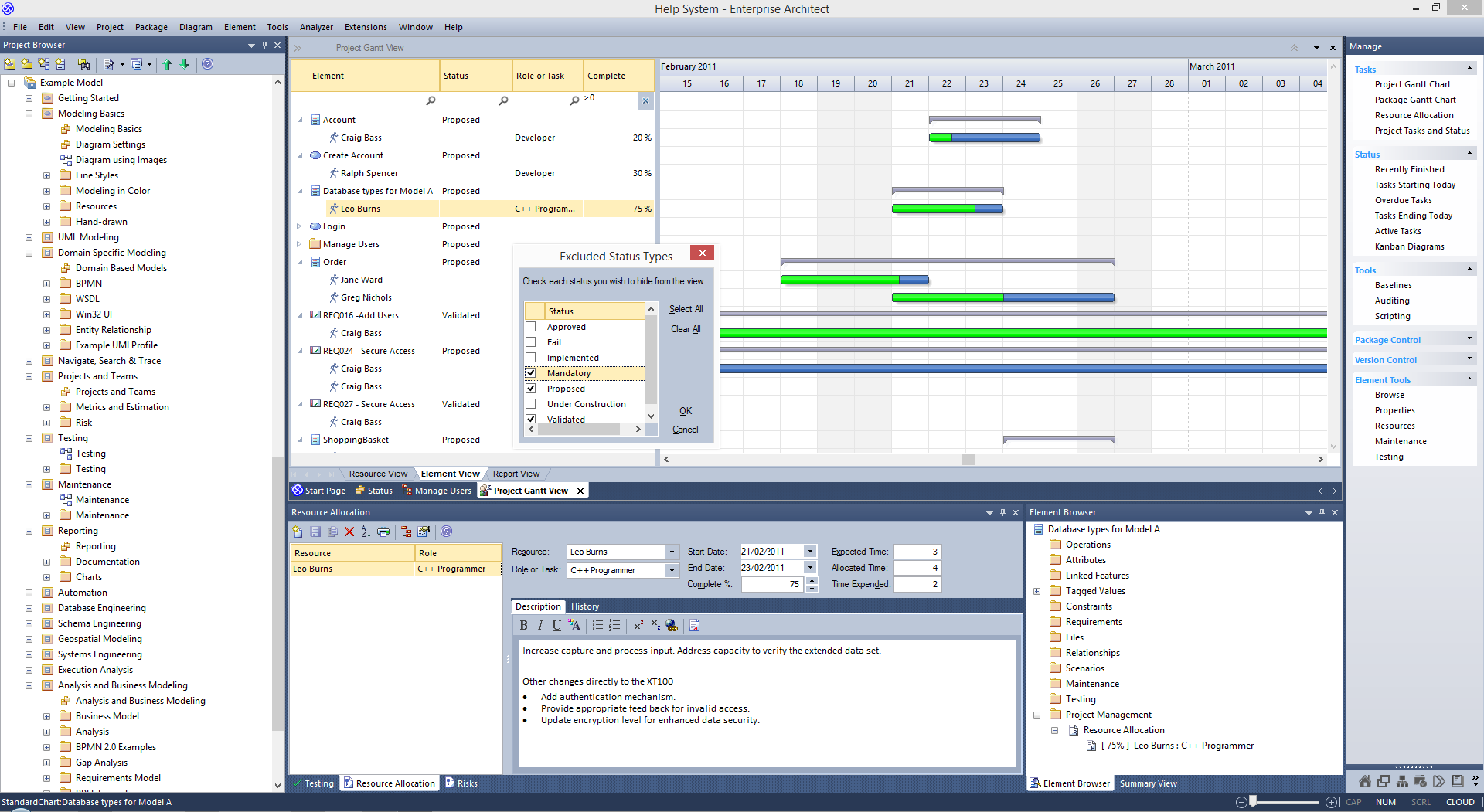Click the Select All button

[686, 309]
